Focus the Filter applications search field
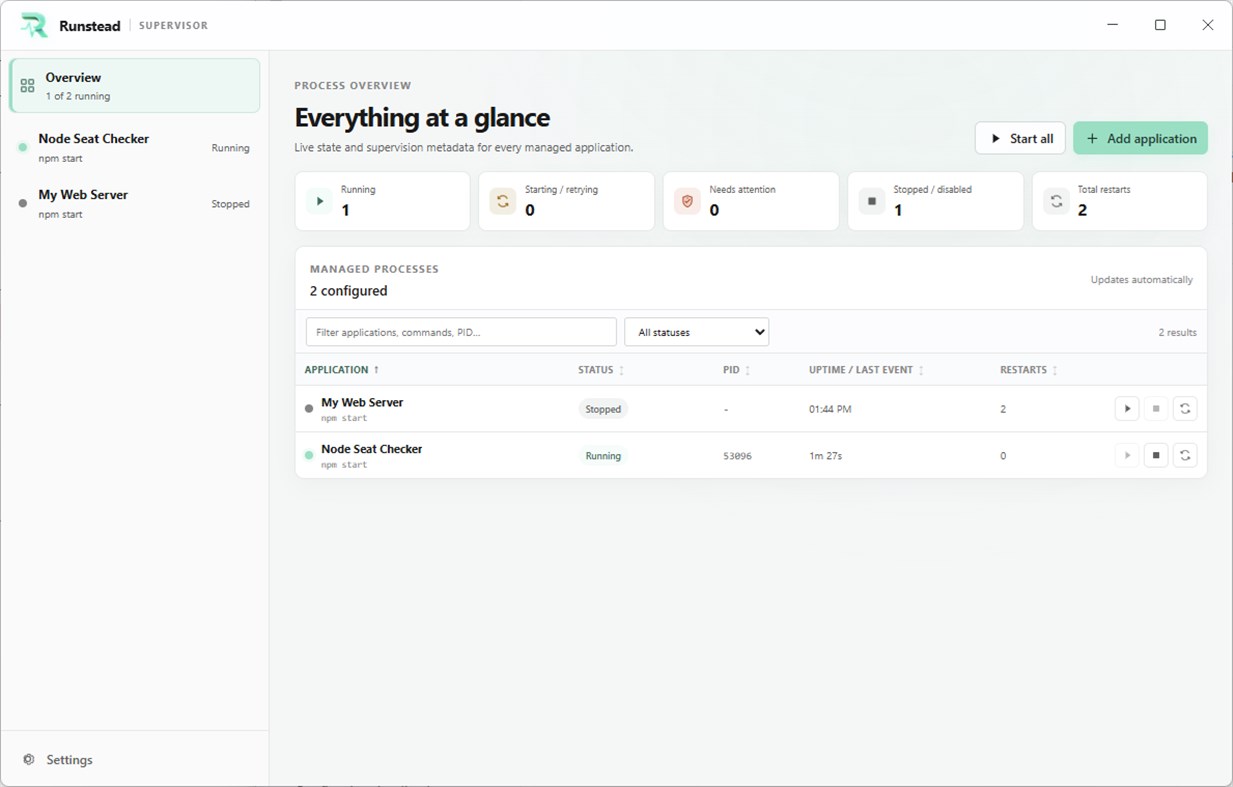Viewport: 1233px width, 787px height. click(x=461, y=332)
